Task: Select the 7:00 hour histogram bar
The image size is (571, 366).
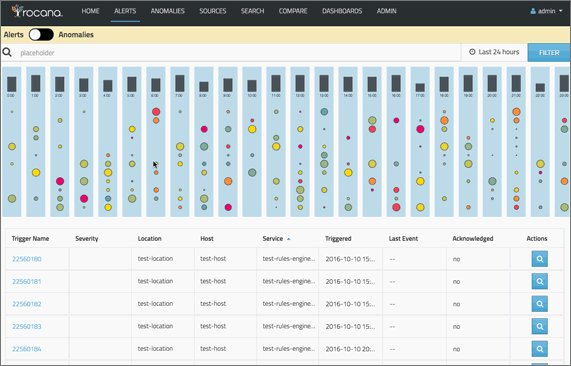Action: point(180,83)
